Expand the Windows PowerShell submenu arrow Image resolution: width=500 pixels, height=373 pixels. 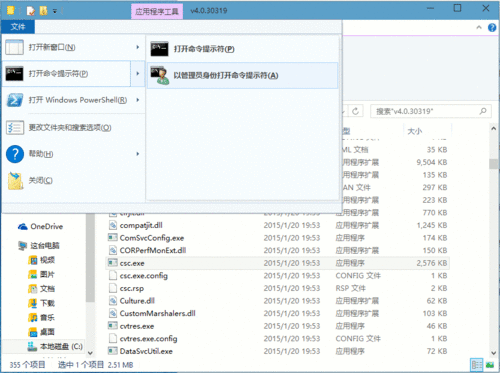click(138, 100)
